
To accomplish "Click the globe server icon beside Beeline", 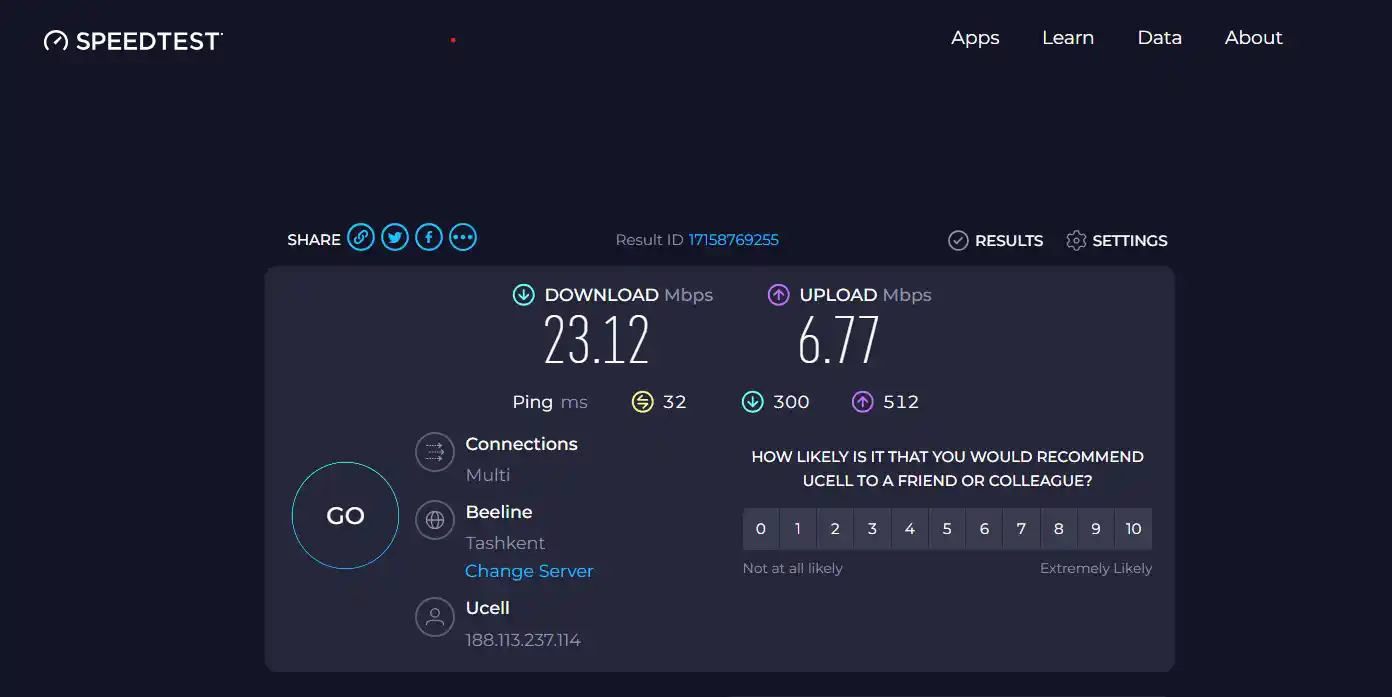I will 435,520.
